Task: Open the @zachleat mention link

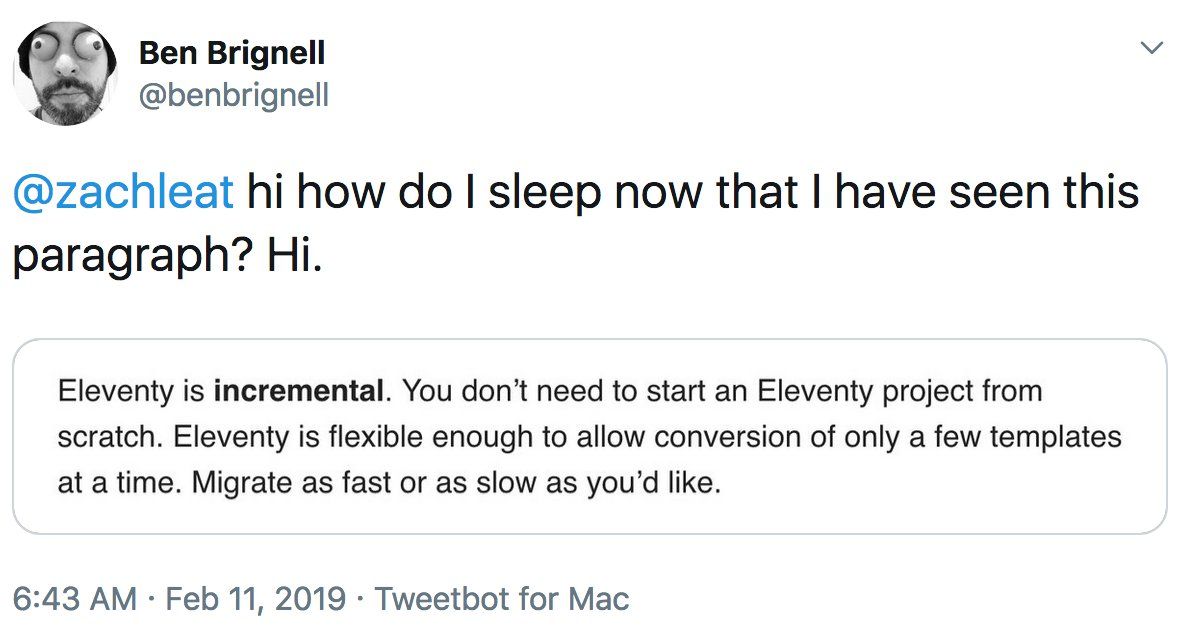Action: [x=123, y=191]
